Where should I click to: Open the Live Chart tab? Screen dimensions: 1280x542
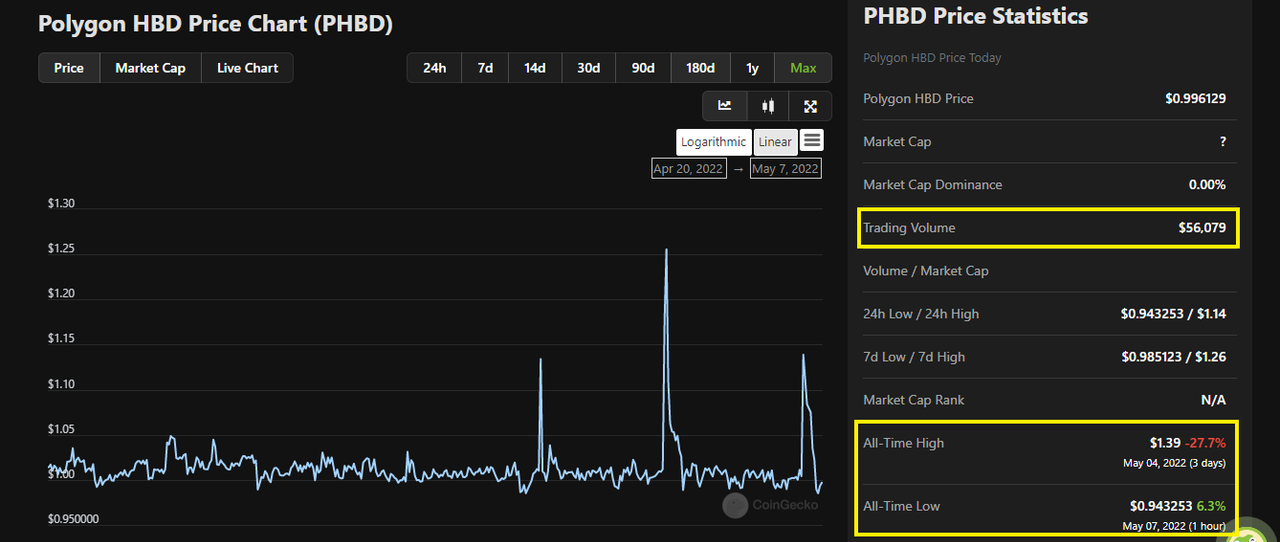[247, 68]
